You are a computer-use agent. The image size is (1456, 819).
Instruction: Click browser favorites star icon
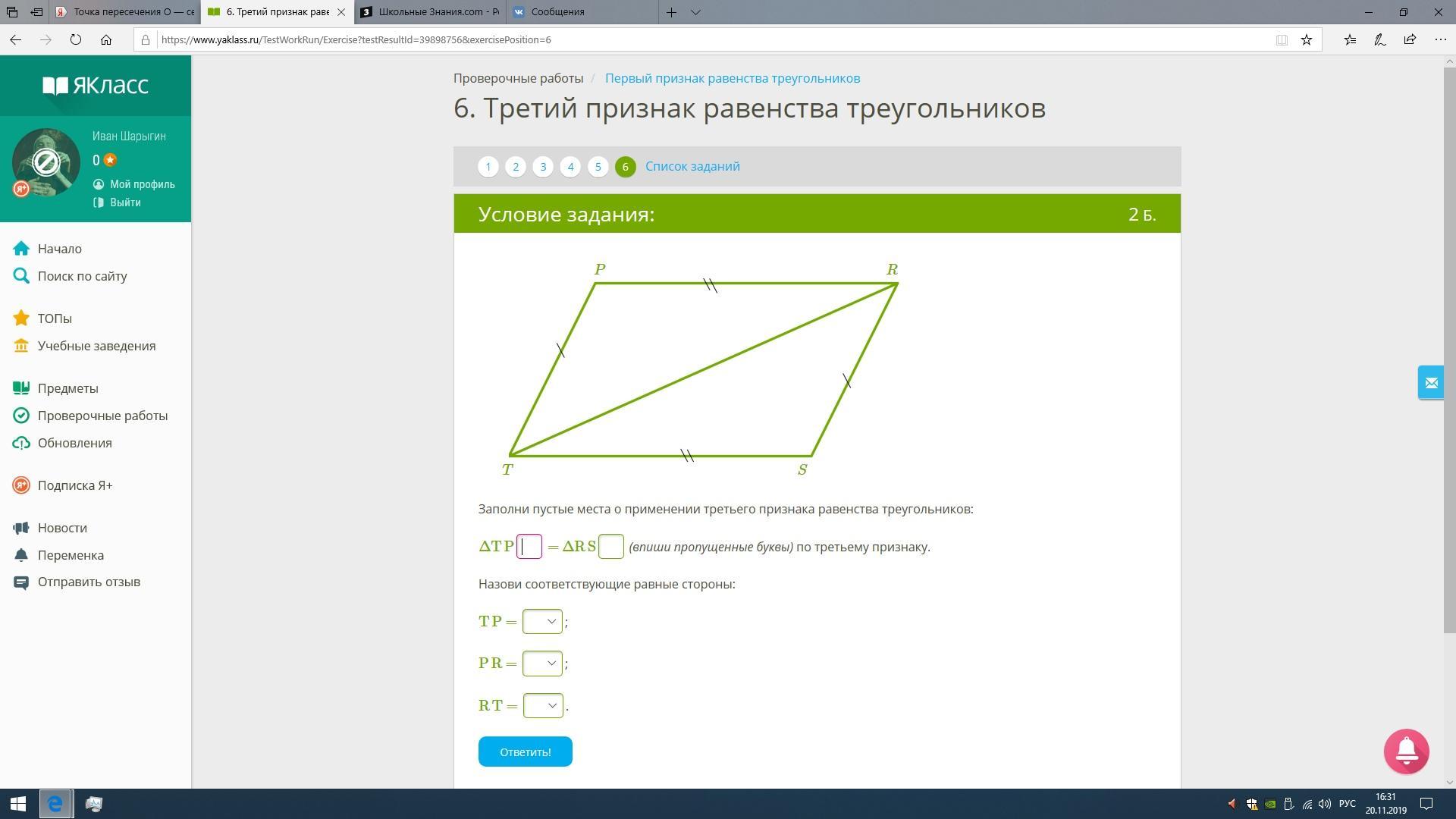pyautogui.click(x=1307, y=39)
